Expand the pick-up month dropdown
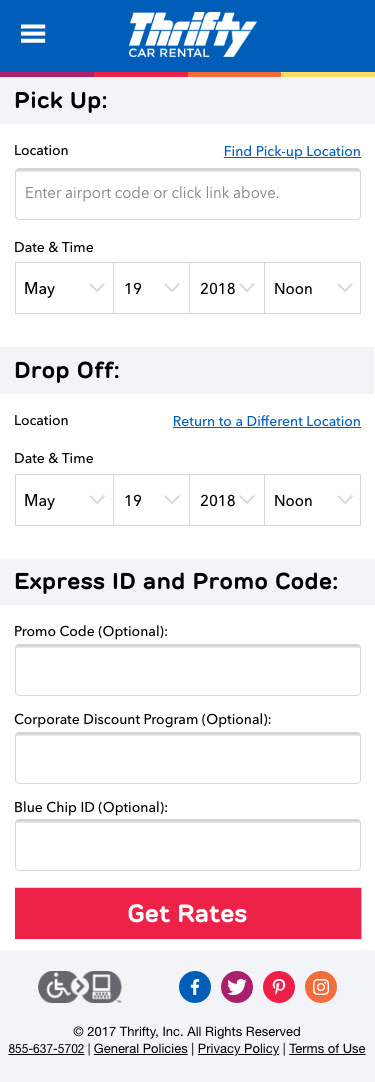 [64, 288]
